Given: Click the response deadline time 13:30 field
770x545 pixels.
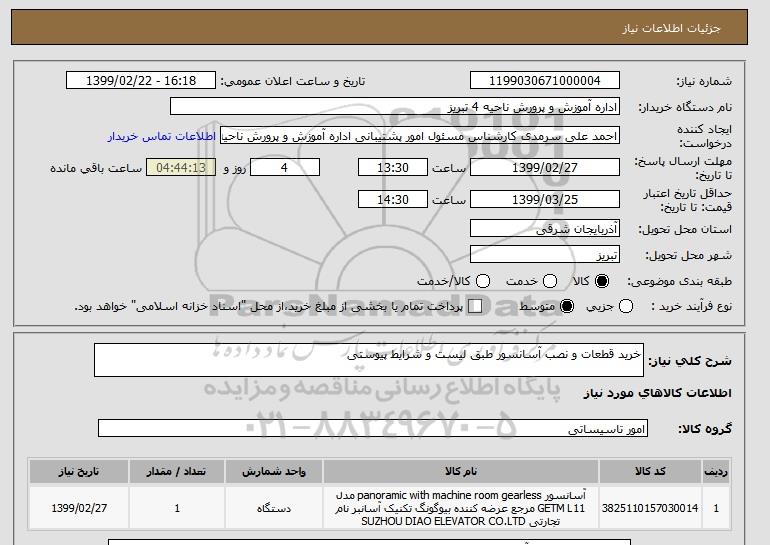Looking at the screenshot, I should [x=393, y=167].
